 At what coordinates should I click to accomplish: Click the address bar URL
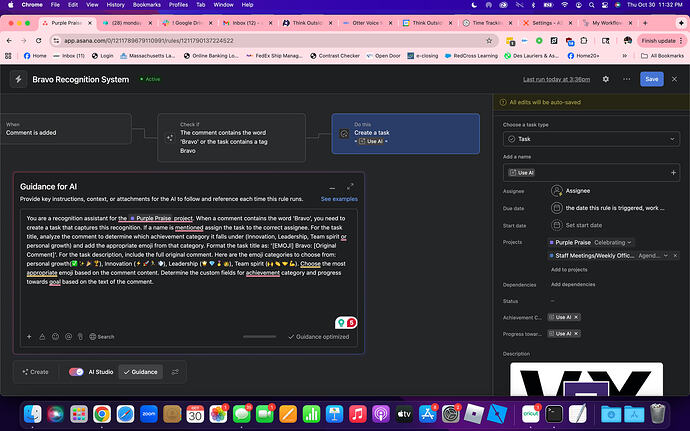tap(149, 41)
